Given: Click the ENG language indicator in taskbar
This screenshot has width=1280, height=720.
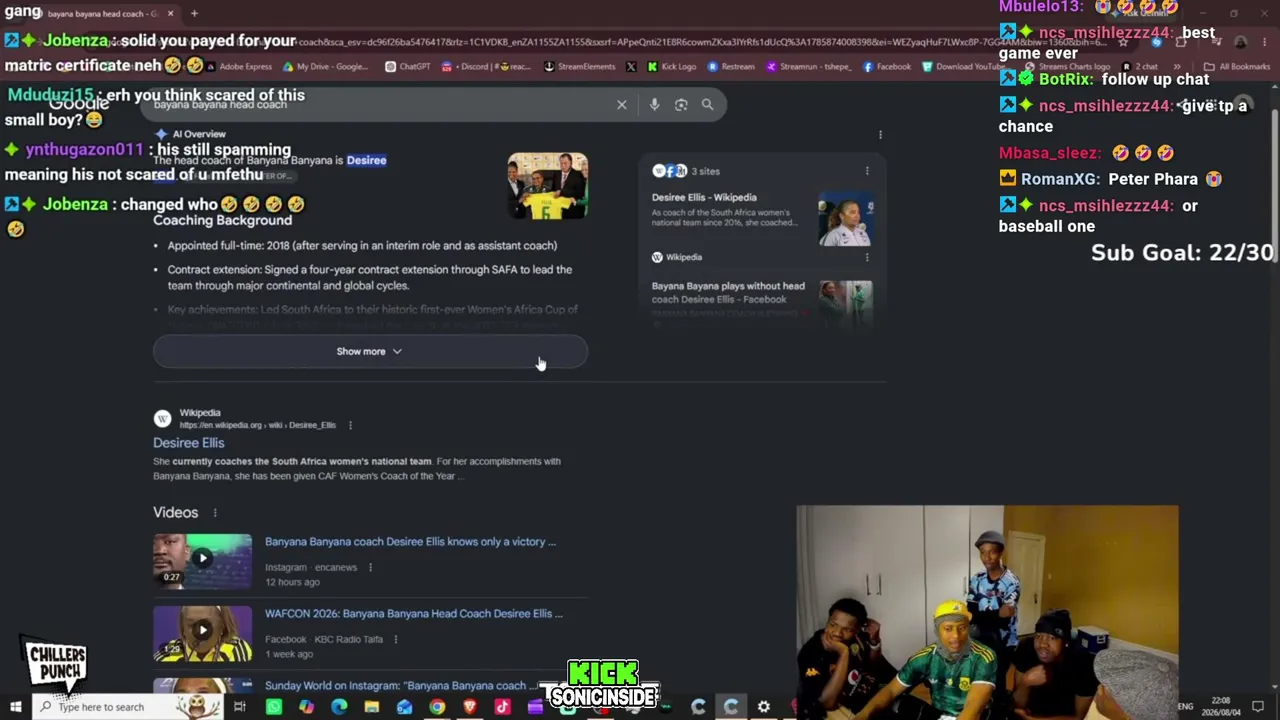Looking at the screenshot, I should tap(1185, 707).
